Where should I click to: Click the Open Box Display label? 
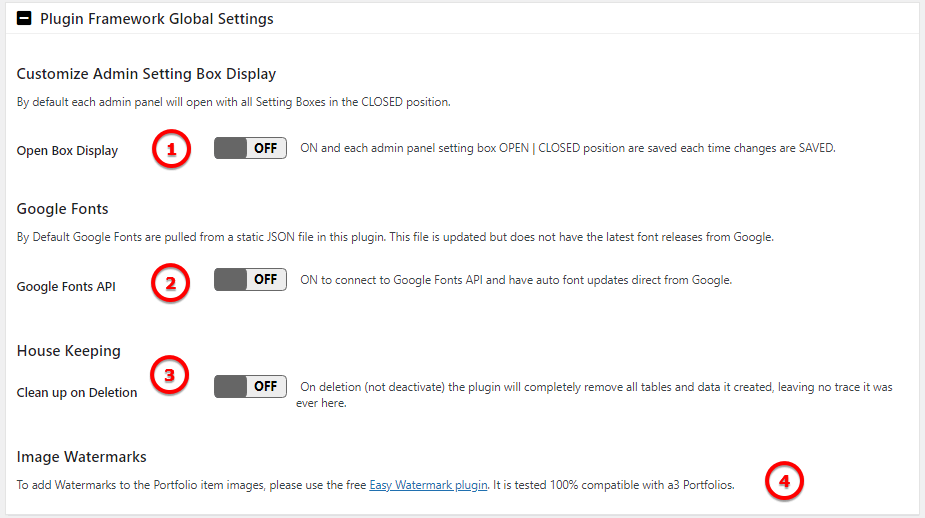[x=67, y=150]
